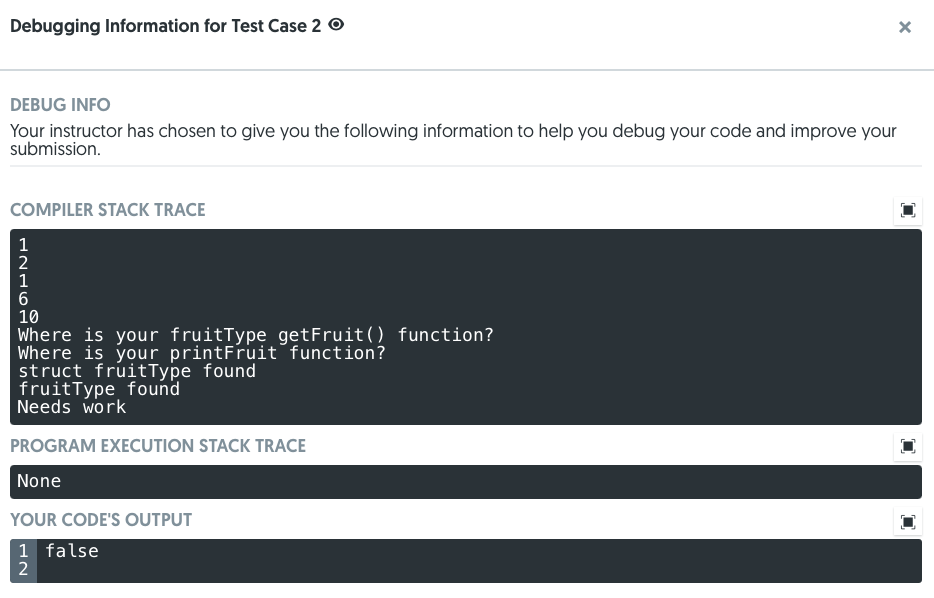Viewport: 934px width, 598px height.
Task: Click the COMPILER STACK TRACE heading
Action: (107, 210)
